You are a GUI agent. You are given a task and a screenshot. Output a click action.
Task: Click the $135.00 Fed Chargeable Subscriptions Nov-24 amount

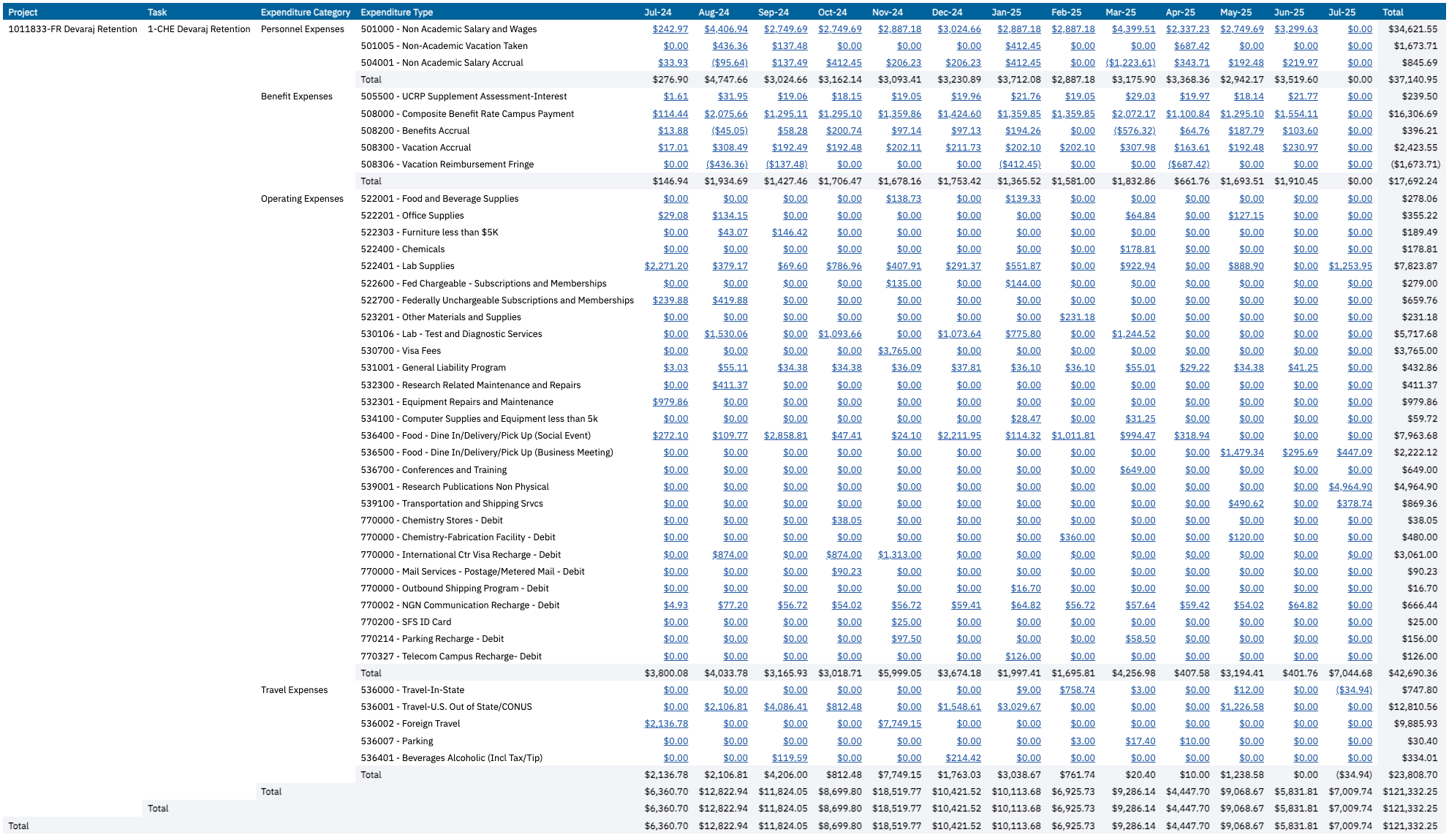pyautogui.click(x=904, y=284)
